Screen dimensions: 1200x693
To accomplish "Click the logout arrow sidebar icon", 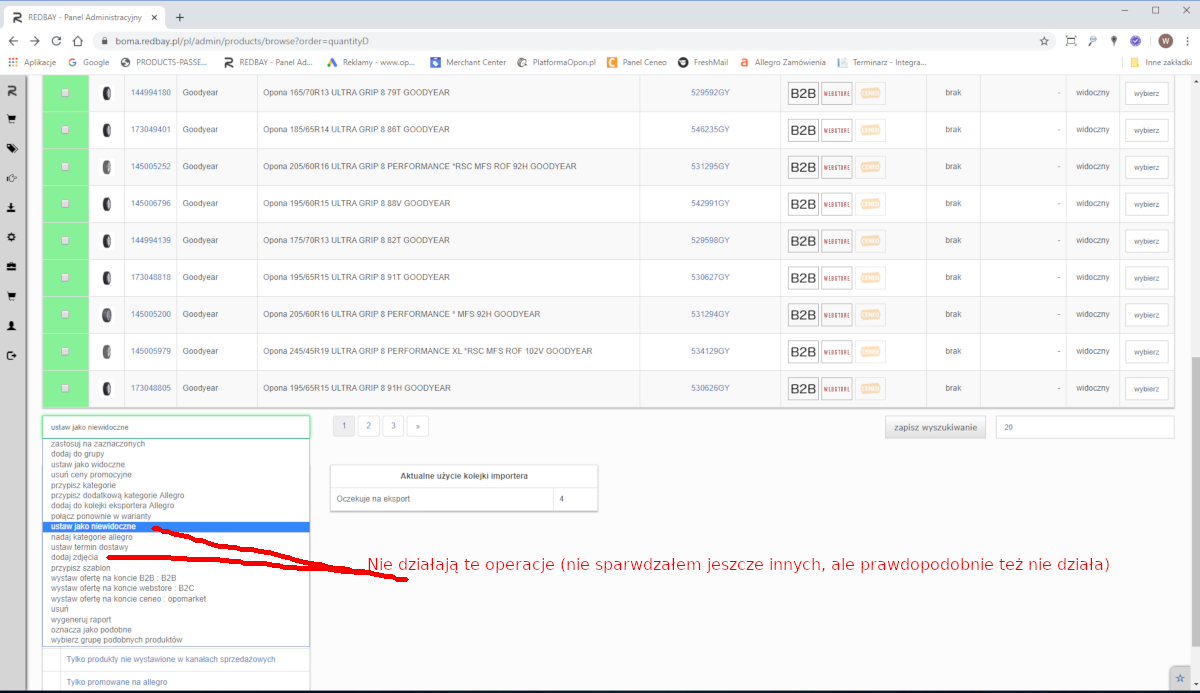I will pos(12,355).
